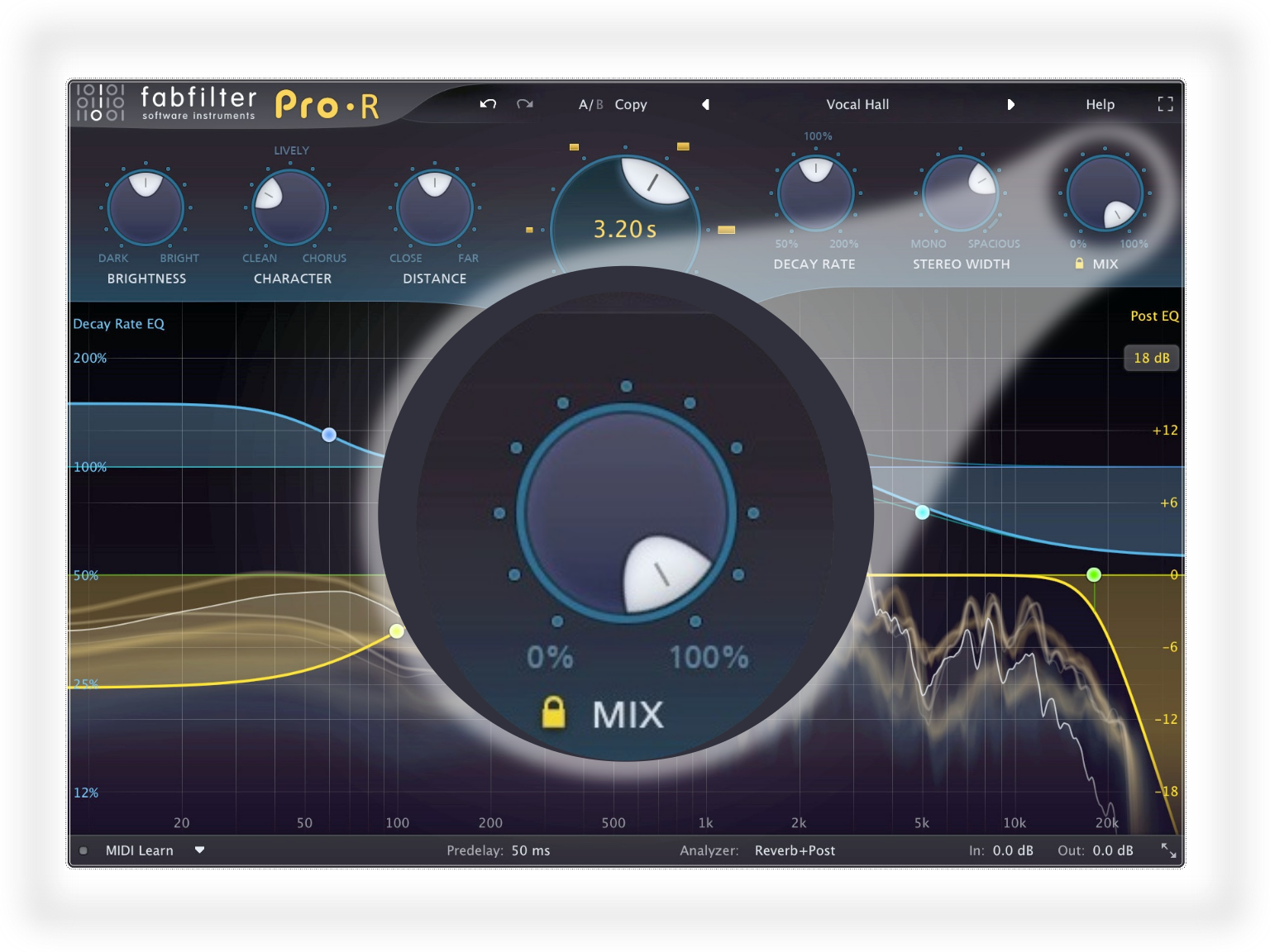The width and height of the screenshot is (1270, 952).
Task: Open the Help menu
Action: tap(1100, 105)
